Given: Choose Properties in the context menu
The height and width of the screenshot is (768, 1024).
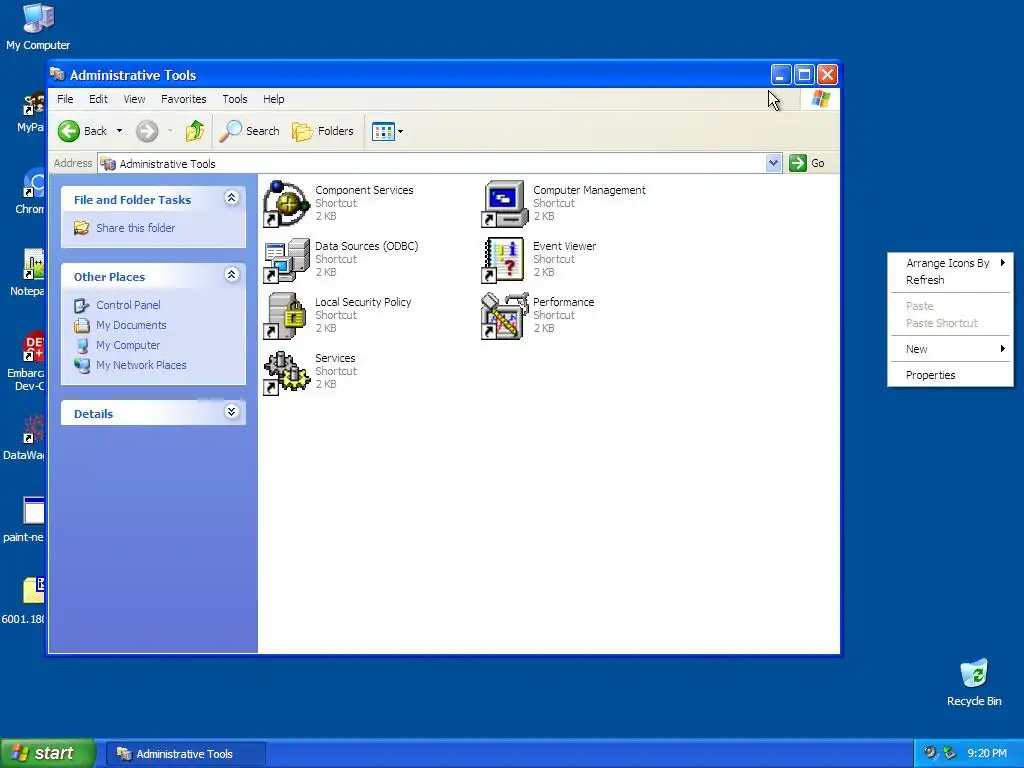Looking at the screenshot, I should pos(950,376).
